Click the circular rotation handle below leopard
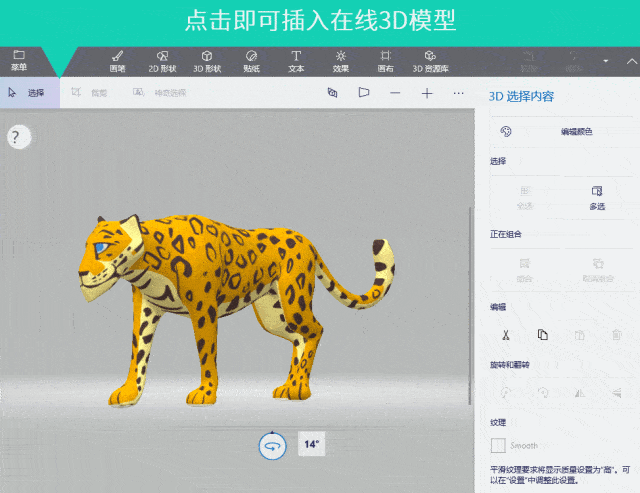The height and width of the screenshot is (493, 640). 272,446
